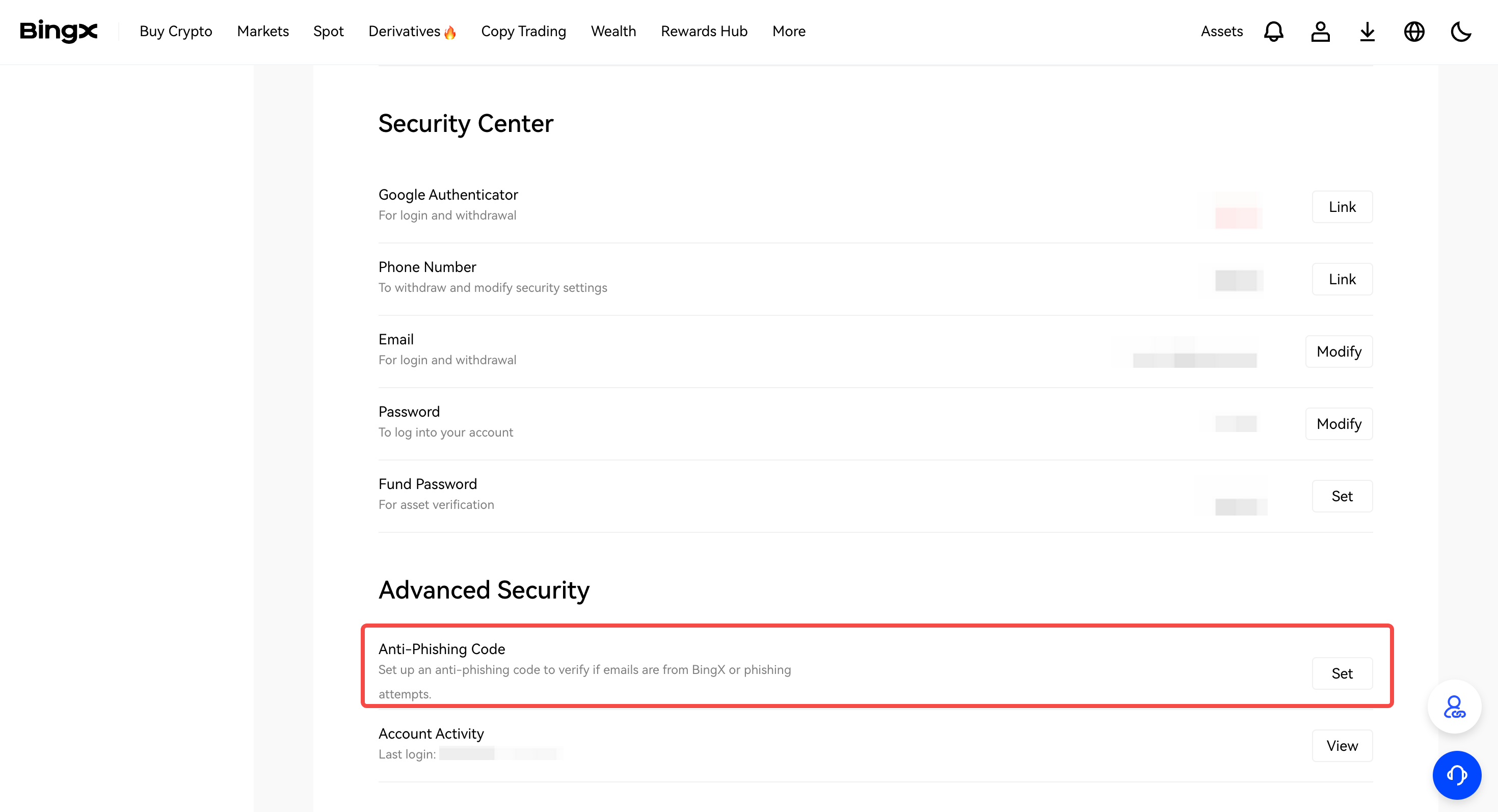Set the Fund Password

click(1342, 496)
